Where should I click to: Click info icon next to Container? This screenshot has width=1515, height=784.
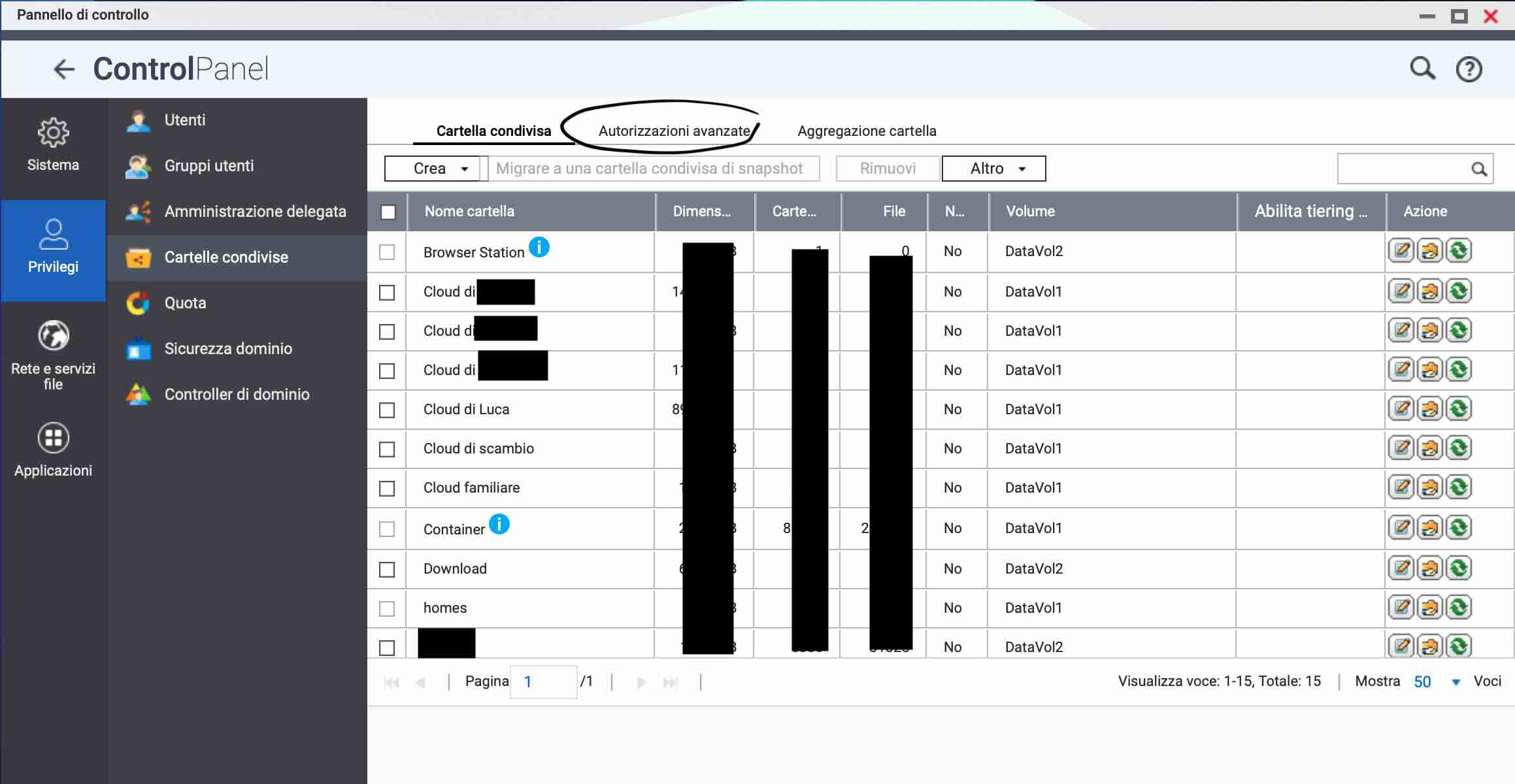point(499,524)
